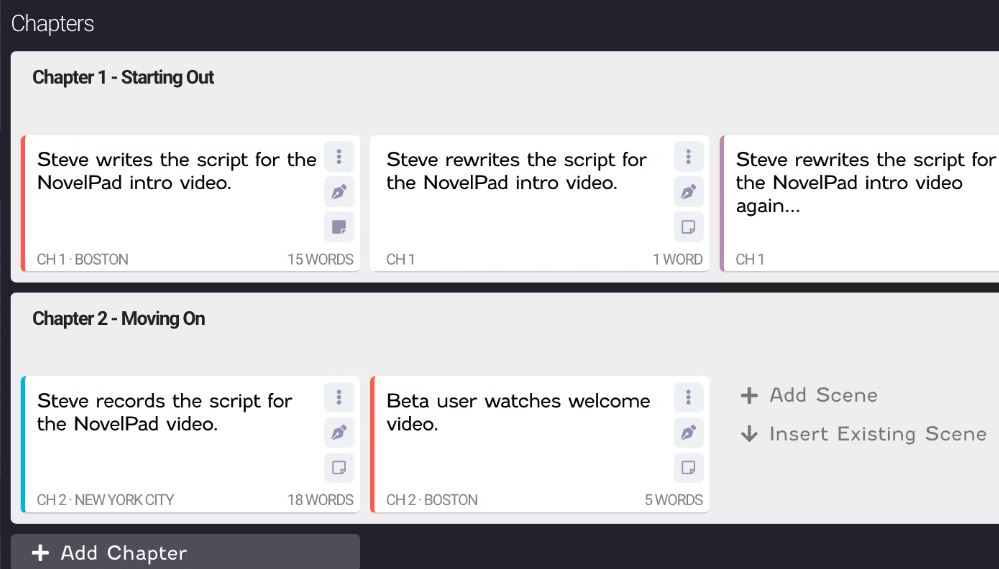Click pen icon on 'Steve writes the script' card
This screenshot has height=569, width=999.
point(339,192)
